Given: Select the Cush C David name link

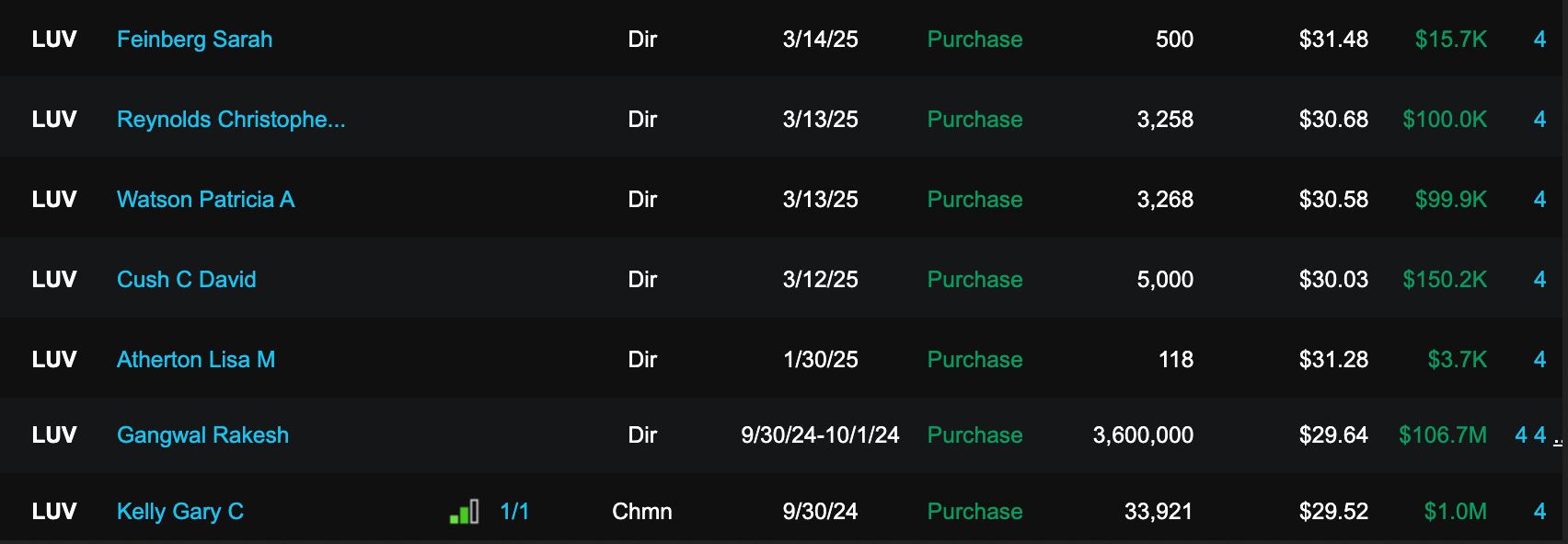Looking at the screenshot, I should click(186, 280).
